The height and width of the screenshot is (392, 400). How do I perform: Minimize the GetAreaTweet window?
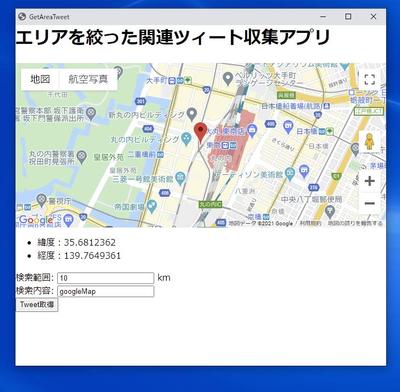(323, 16)
